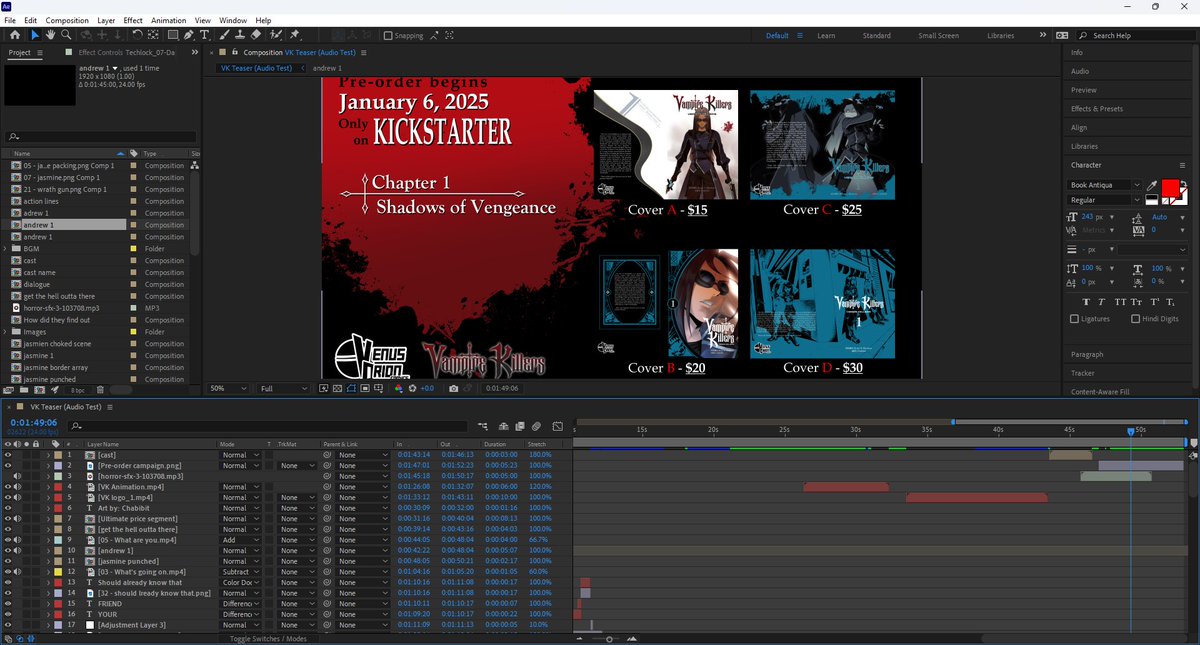Hide the [VK Animation.mp4] layer
This screenshot has height=645, width=1200.
click(8, 487)
